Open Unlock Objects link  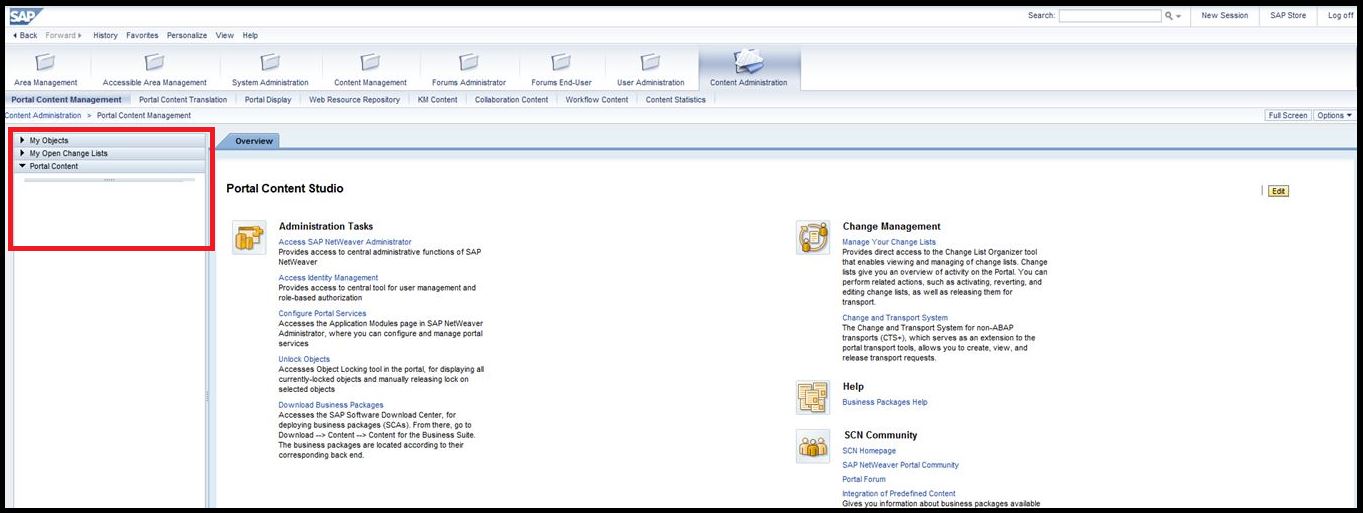coord(304,359)
